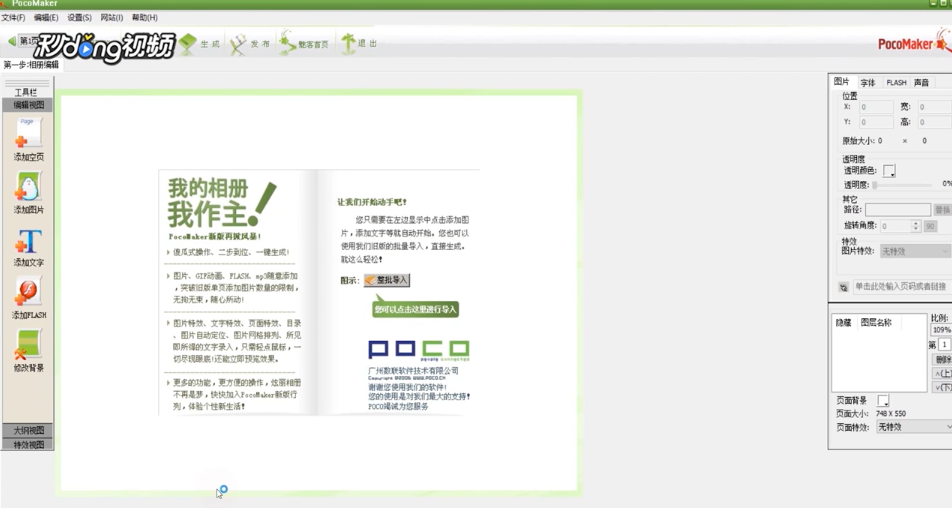
Task: Open the 设置(S) menu
Action: 80,18
